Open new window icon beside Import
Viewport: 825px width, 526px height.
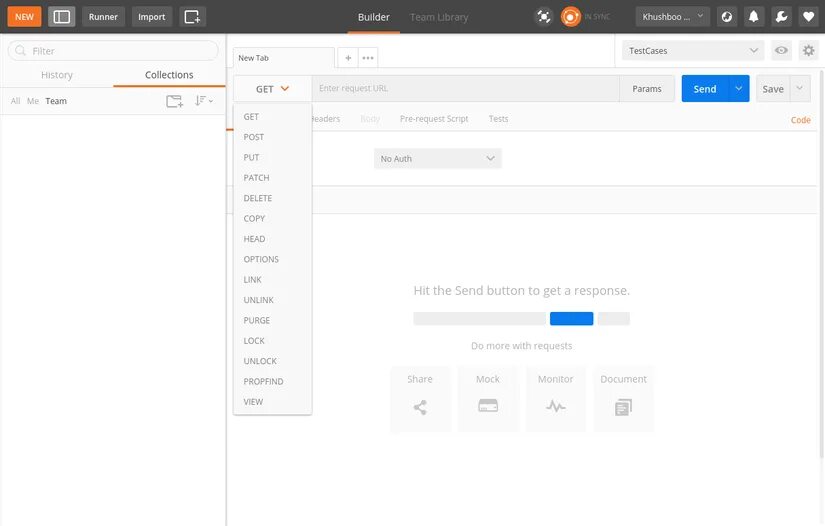(192, 17)
